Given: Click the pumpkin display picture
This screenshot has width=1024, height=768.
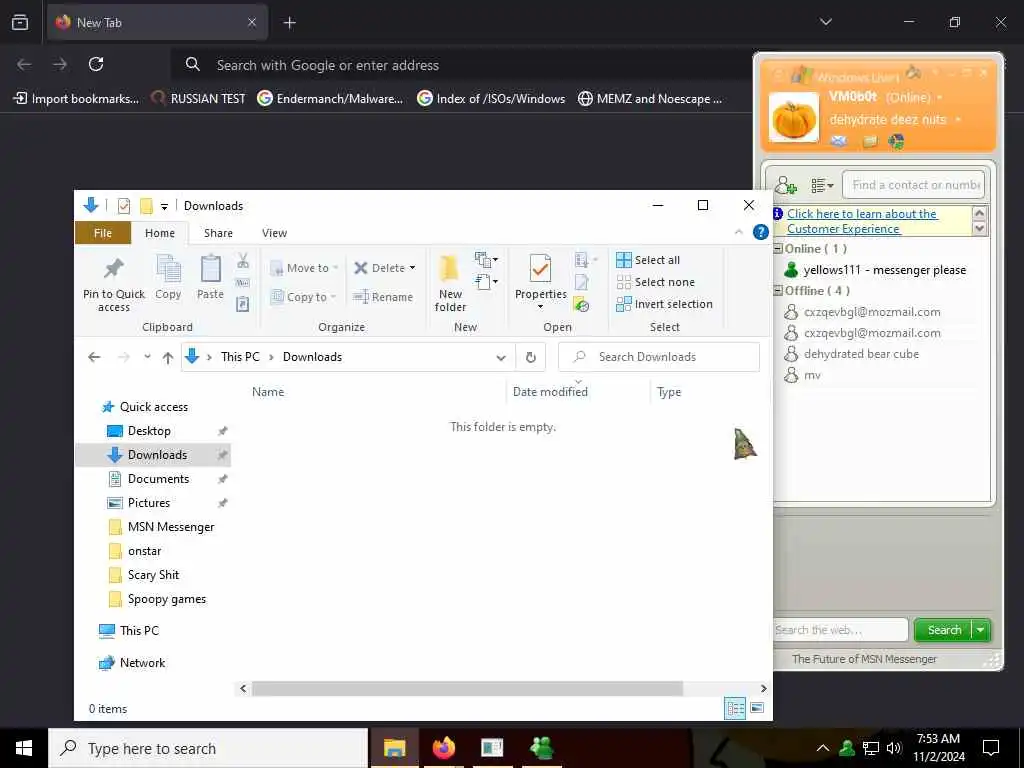Looking at the screenshot, I should (x=793, y=118).
